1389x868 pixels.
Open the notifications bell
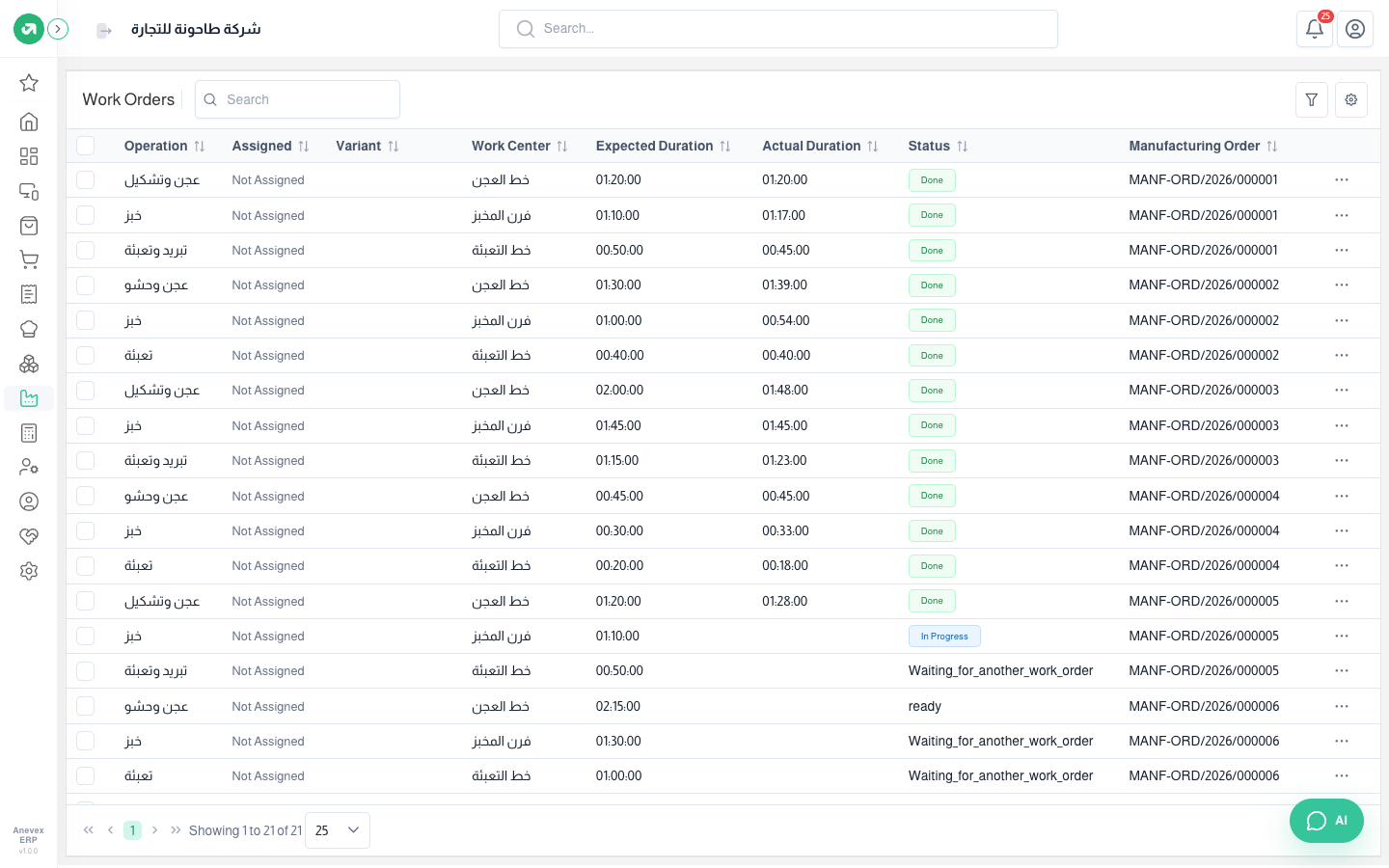click(1315, 29)
